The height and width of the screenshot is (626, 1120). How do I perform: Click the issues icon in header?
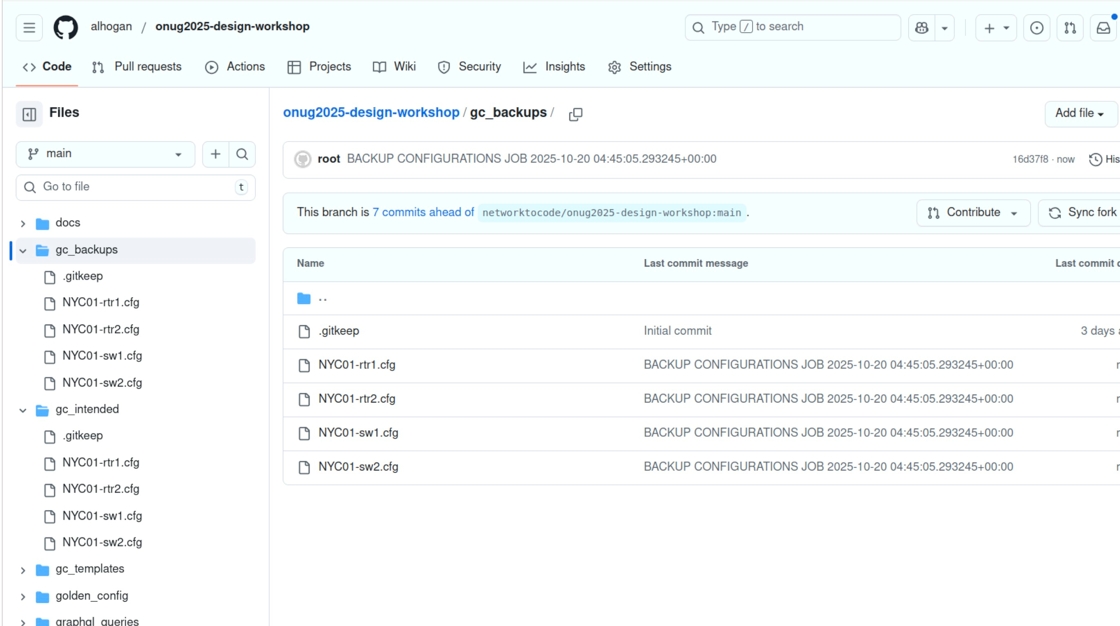pos(1037,28)
